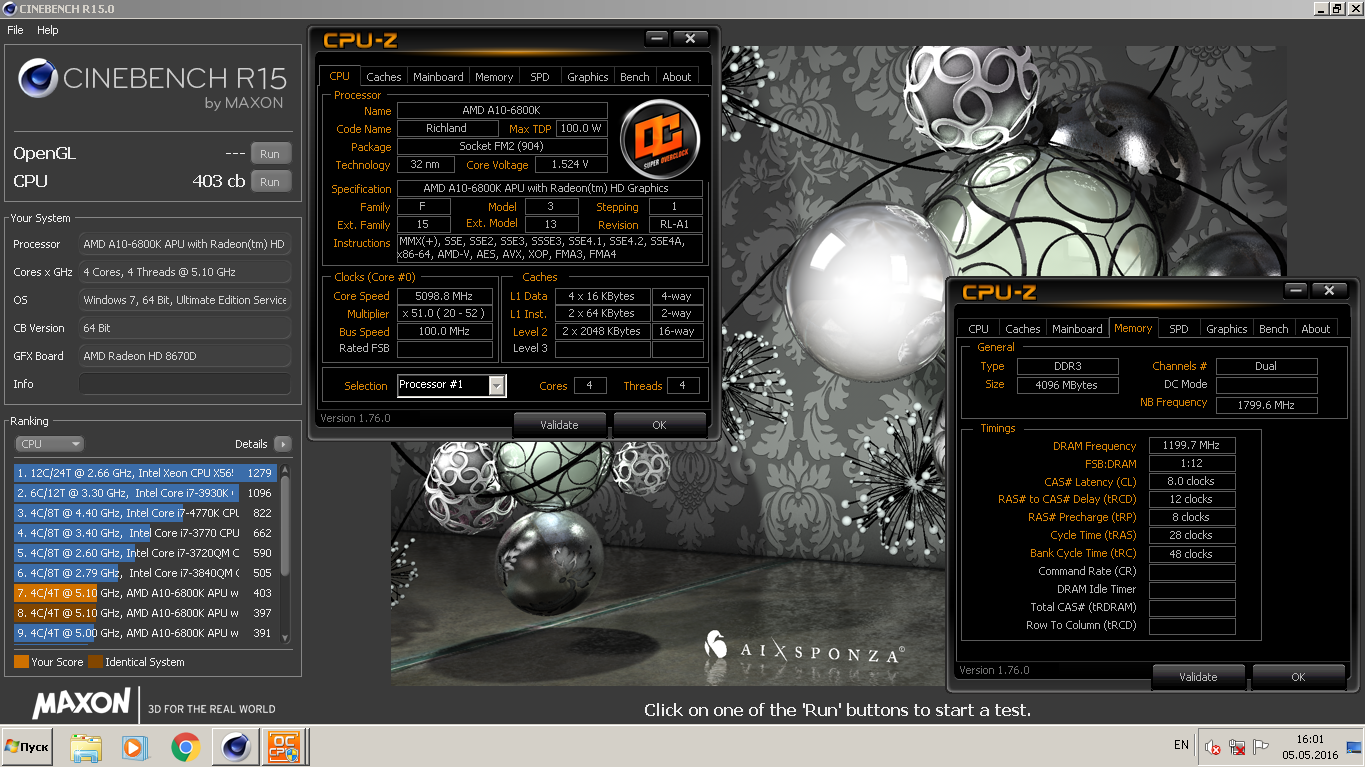
Task: Switch to Graphics tab in Memory CPU-Z window
Action: tap(1227, 329)
